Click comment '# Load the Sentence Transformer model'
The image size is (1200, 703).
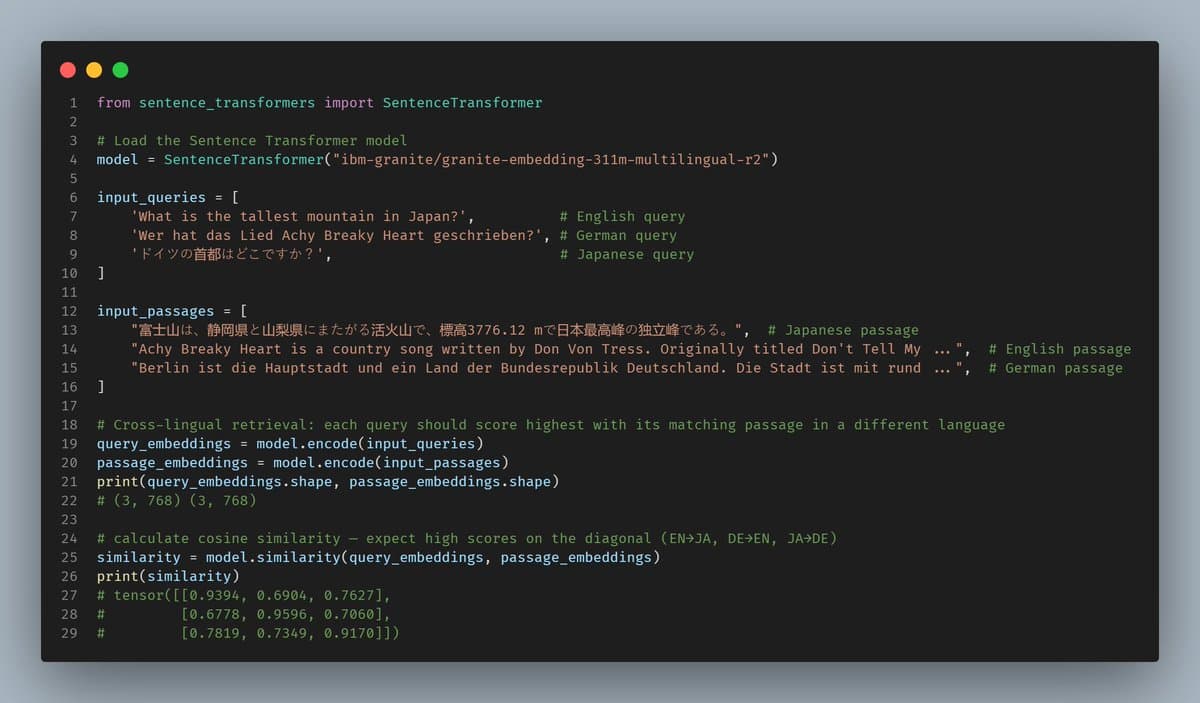pyautogui.click(x=252, y=140)
